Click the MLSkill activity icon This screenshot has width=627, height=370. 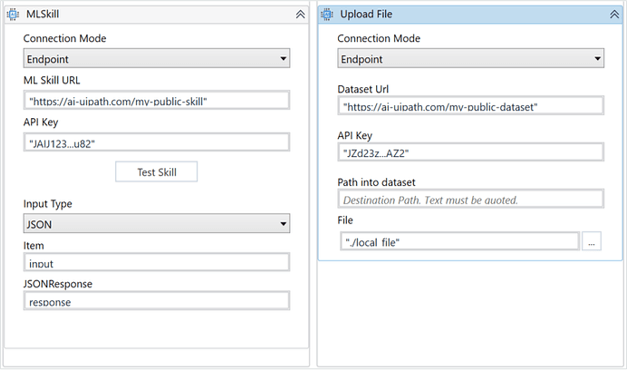[x=13, y=14]
